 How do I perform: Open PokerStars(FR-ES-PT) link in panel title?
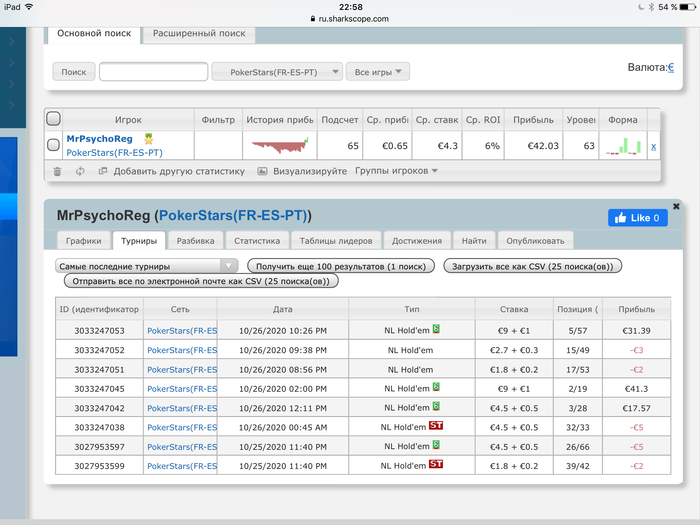pyautogui.click(x=233, y=216)
